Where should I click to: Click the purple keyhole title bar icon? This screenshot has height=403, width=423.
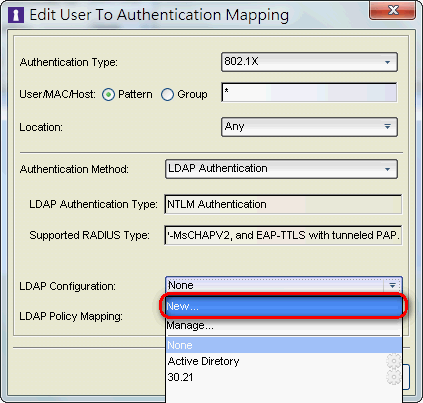pyautogui.click(x=16, y=15)
